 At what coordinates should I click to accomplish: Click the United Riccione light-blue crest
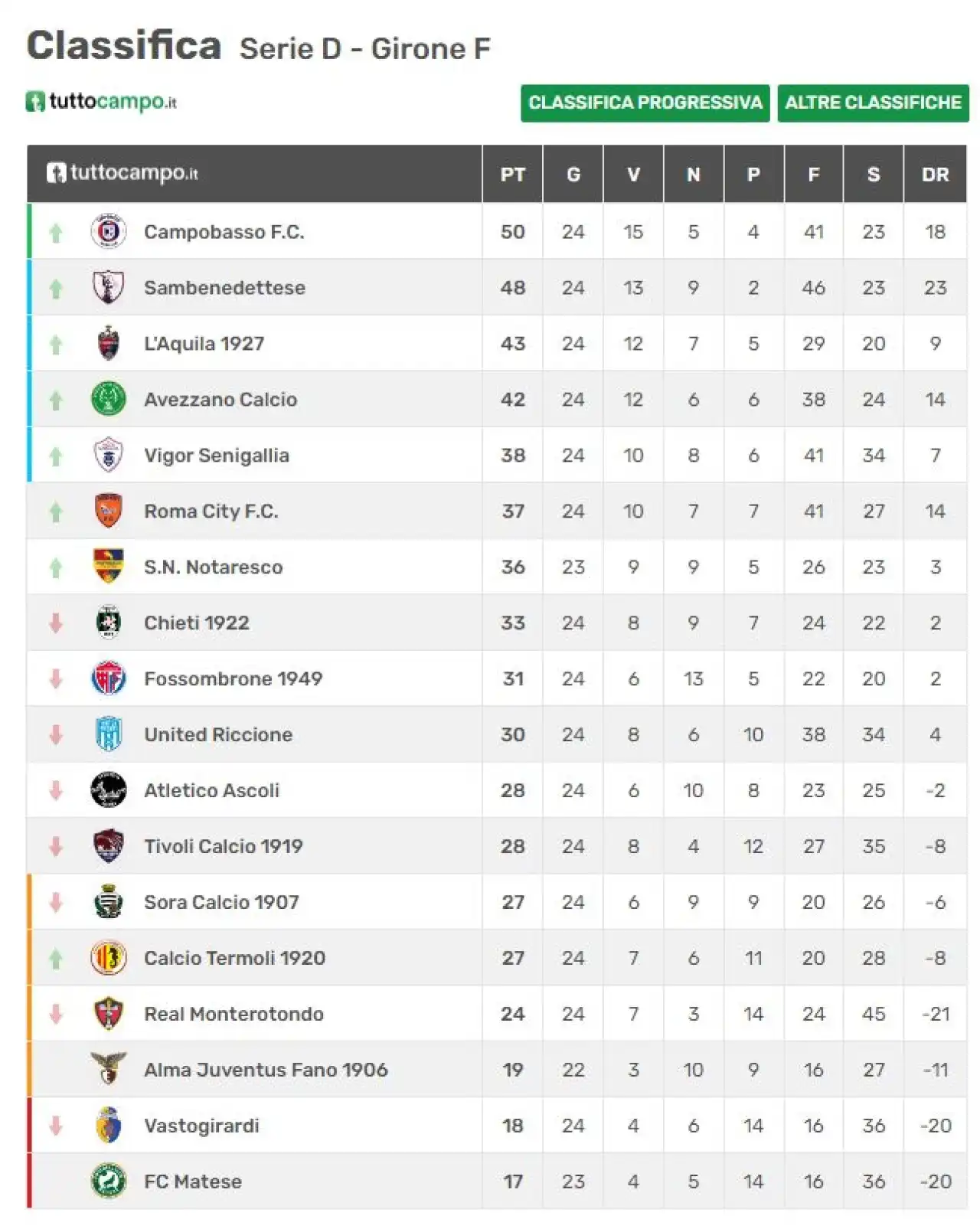coord(108,734)
